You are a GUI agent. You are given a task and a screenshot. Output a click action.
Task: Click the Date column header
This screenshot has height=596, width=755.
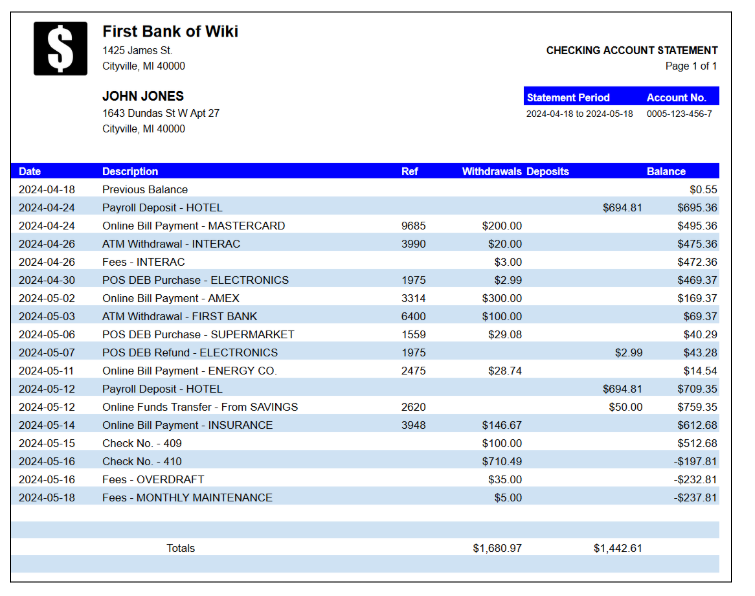click(x=30, y=171)
